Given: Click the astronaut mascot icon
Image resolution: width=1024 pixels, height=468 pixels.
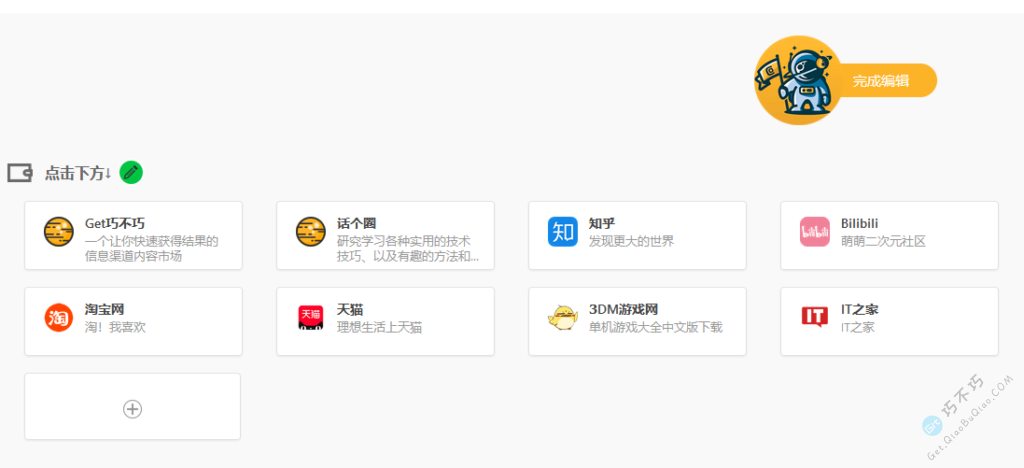Looking at the screenshot, I should [x=797, y=80].
